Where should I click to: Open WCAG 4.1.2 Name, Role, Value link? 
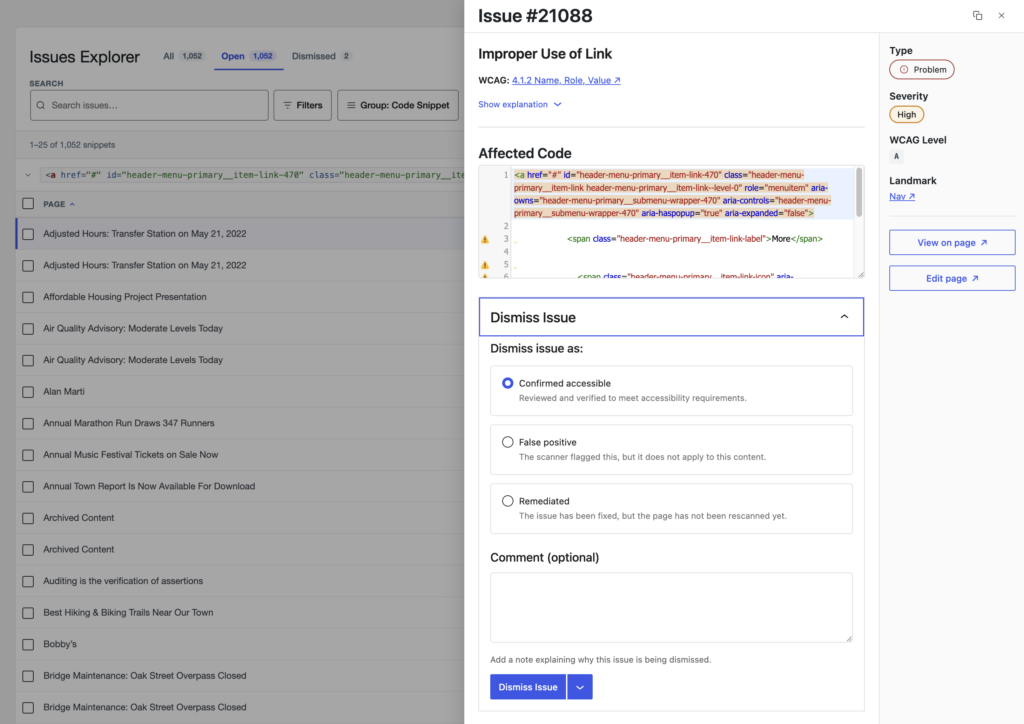[566, 80]
